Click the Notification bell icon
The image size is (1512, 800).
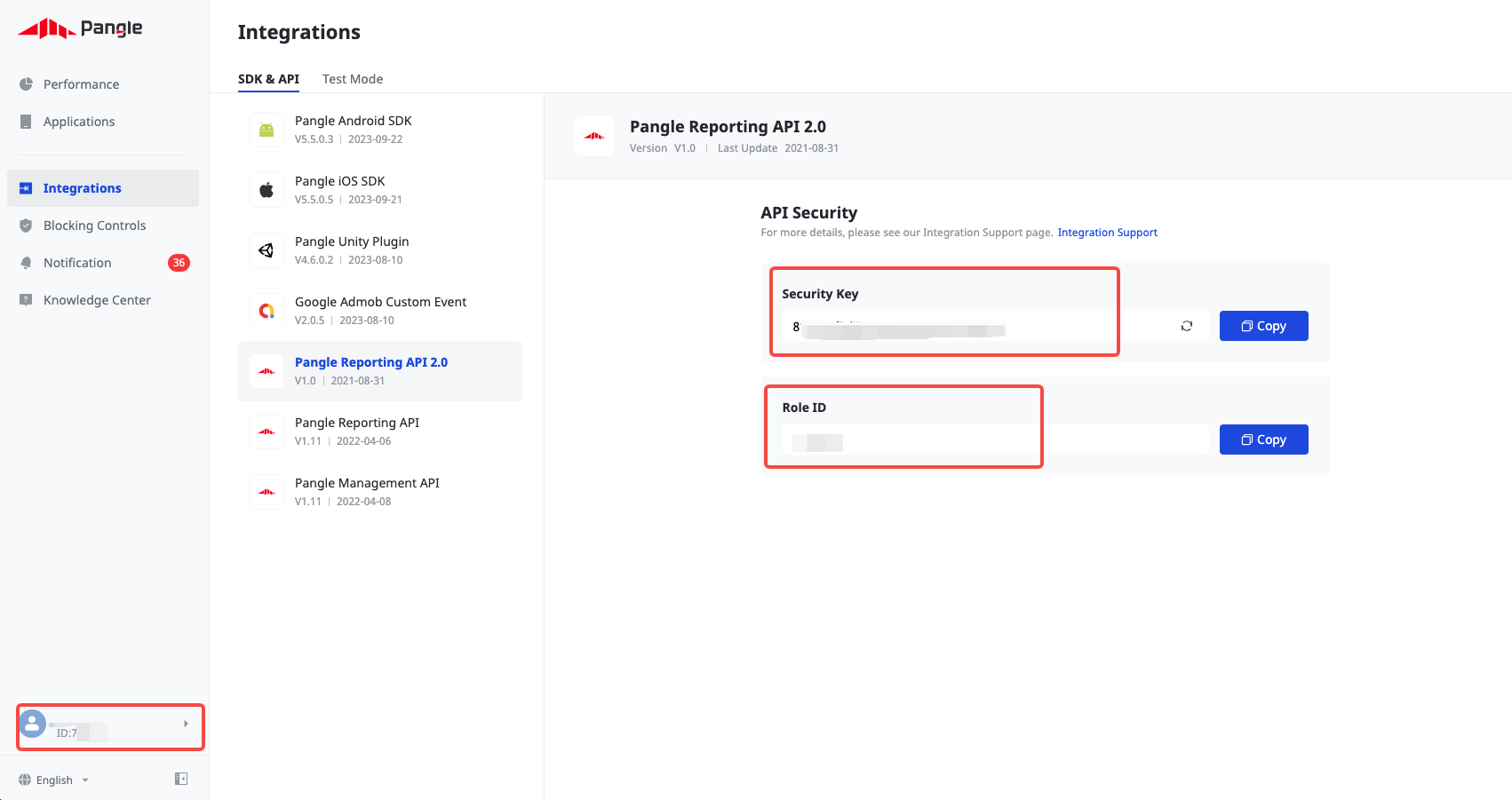pos(26,263)
